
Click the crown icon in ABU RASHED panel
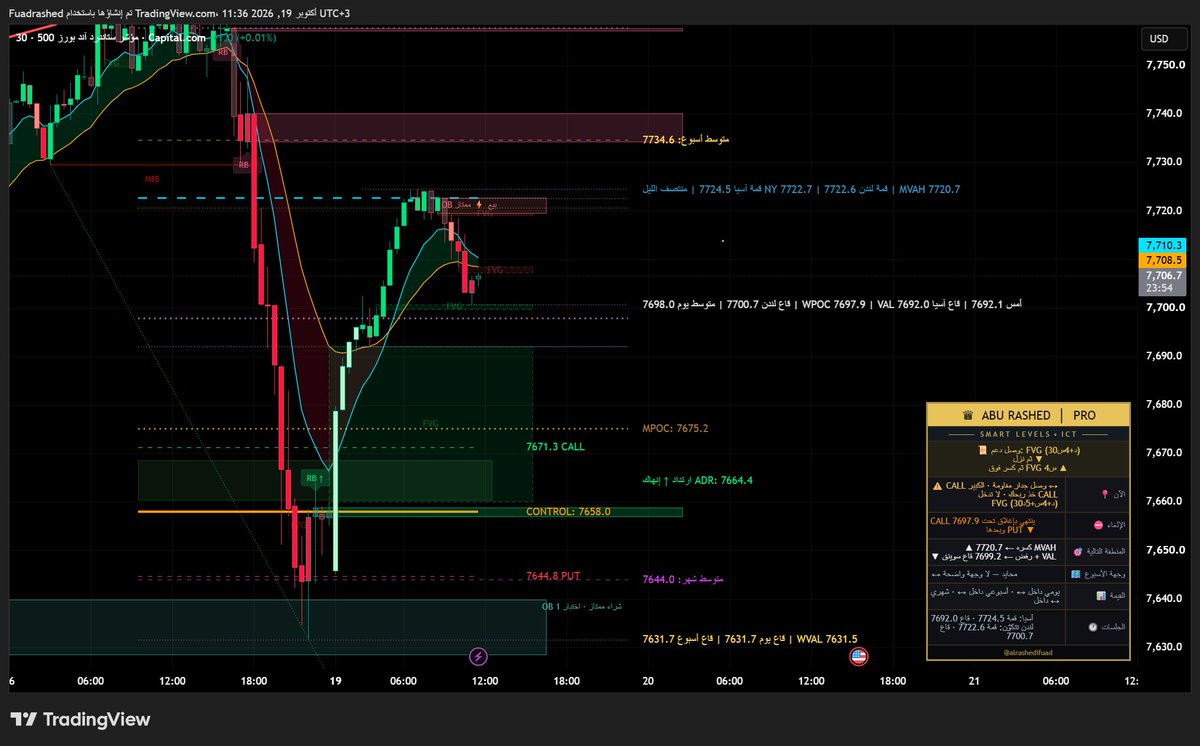(x=967, y=415)
